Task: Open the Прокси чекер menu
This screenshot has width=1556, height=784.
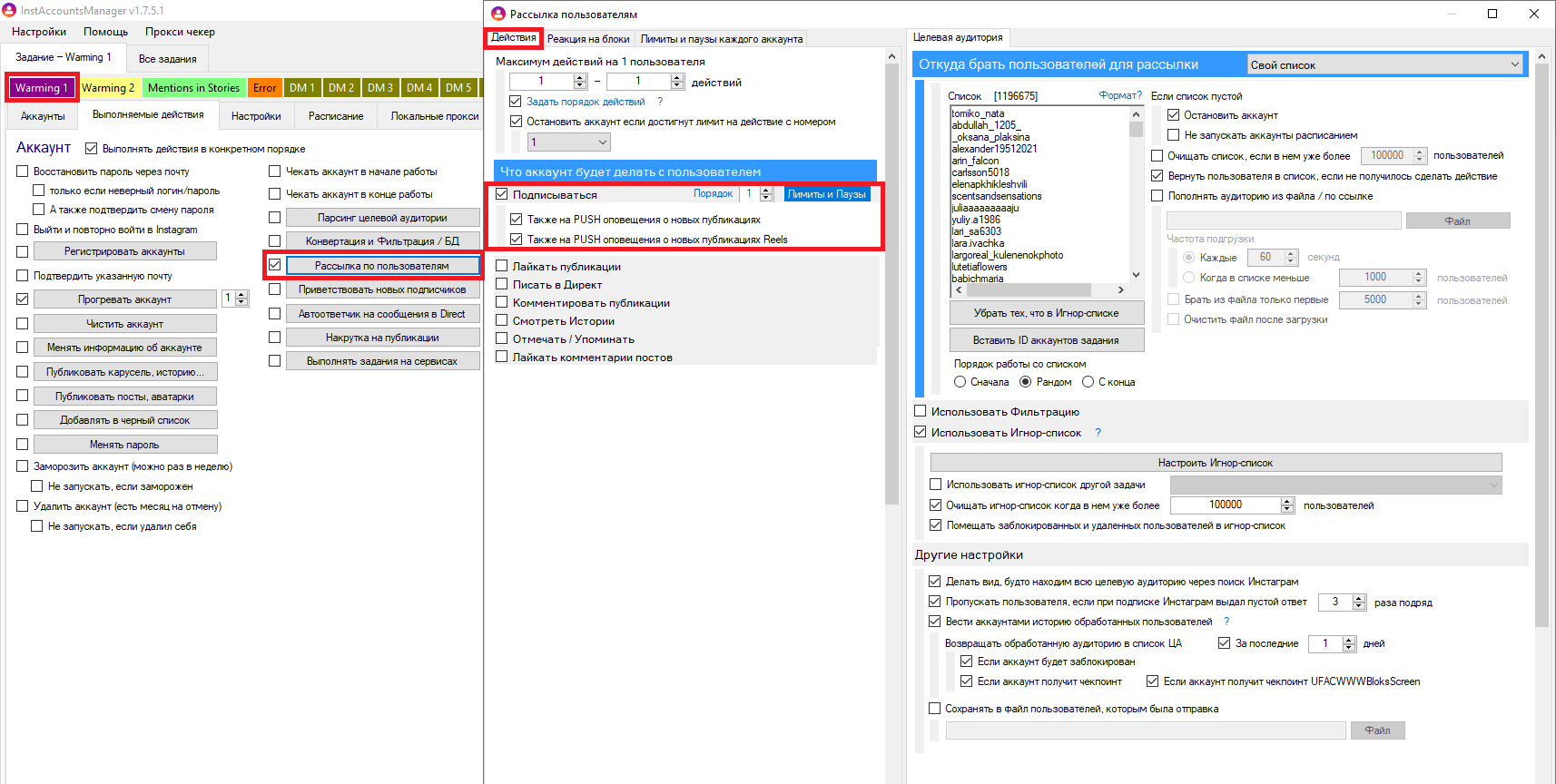Action: [x=180, y=32]
